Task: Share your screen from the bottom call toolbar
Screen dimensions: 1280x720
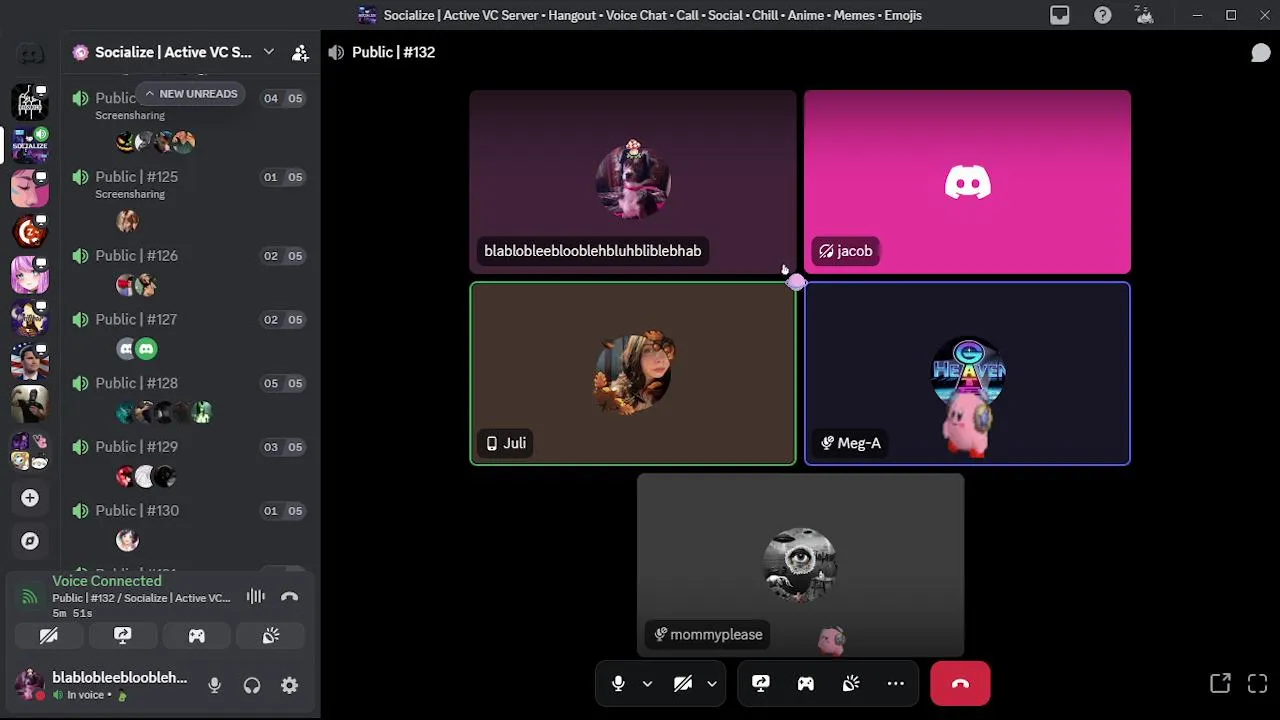Action: pos(761,684)
